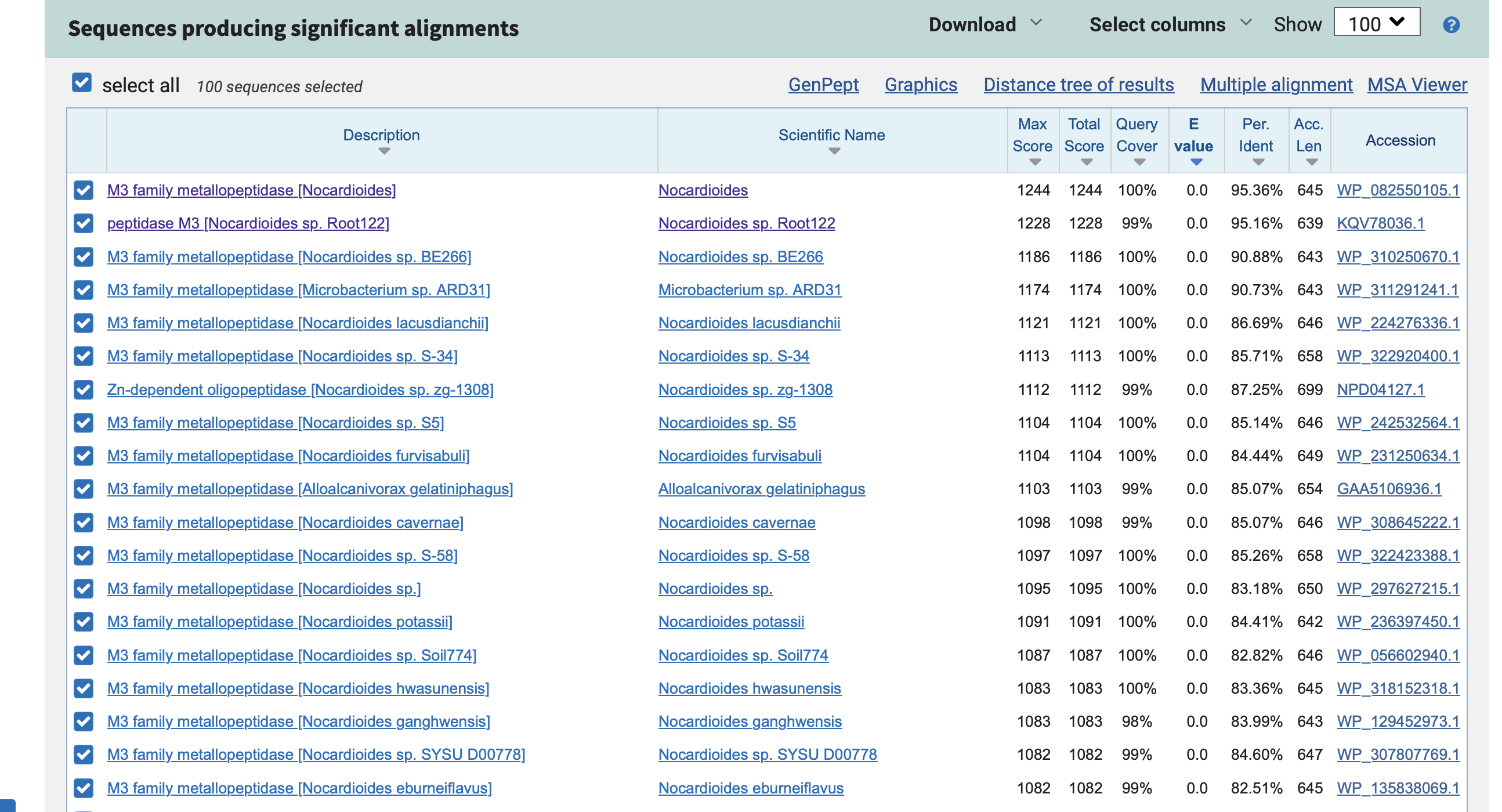Select the 1228 max score cell
1502x812 pixels.
click(x=1033, y=224)
